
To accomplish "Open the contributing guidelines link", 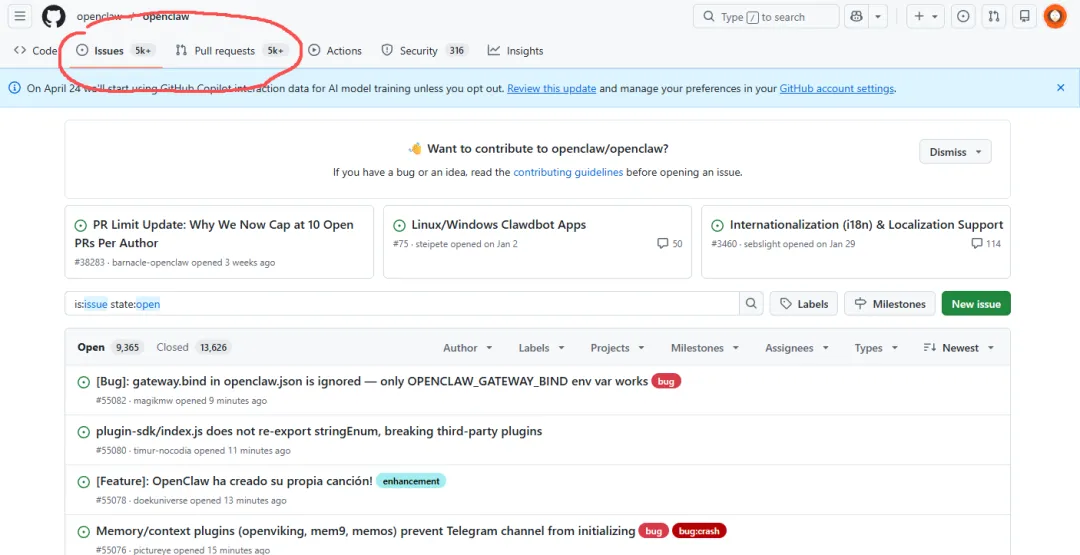I will (568, 172).
